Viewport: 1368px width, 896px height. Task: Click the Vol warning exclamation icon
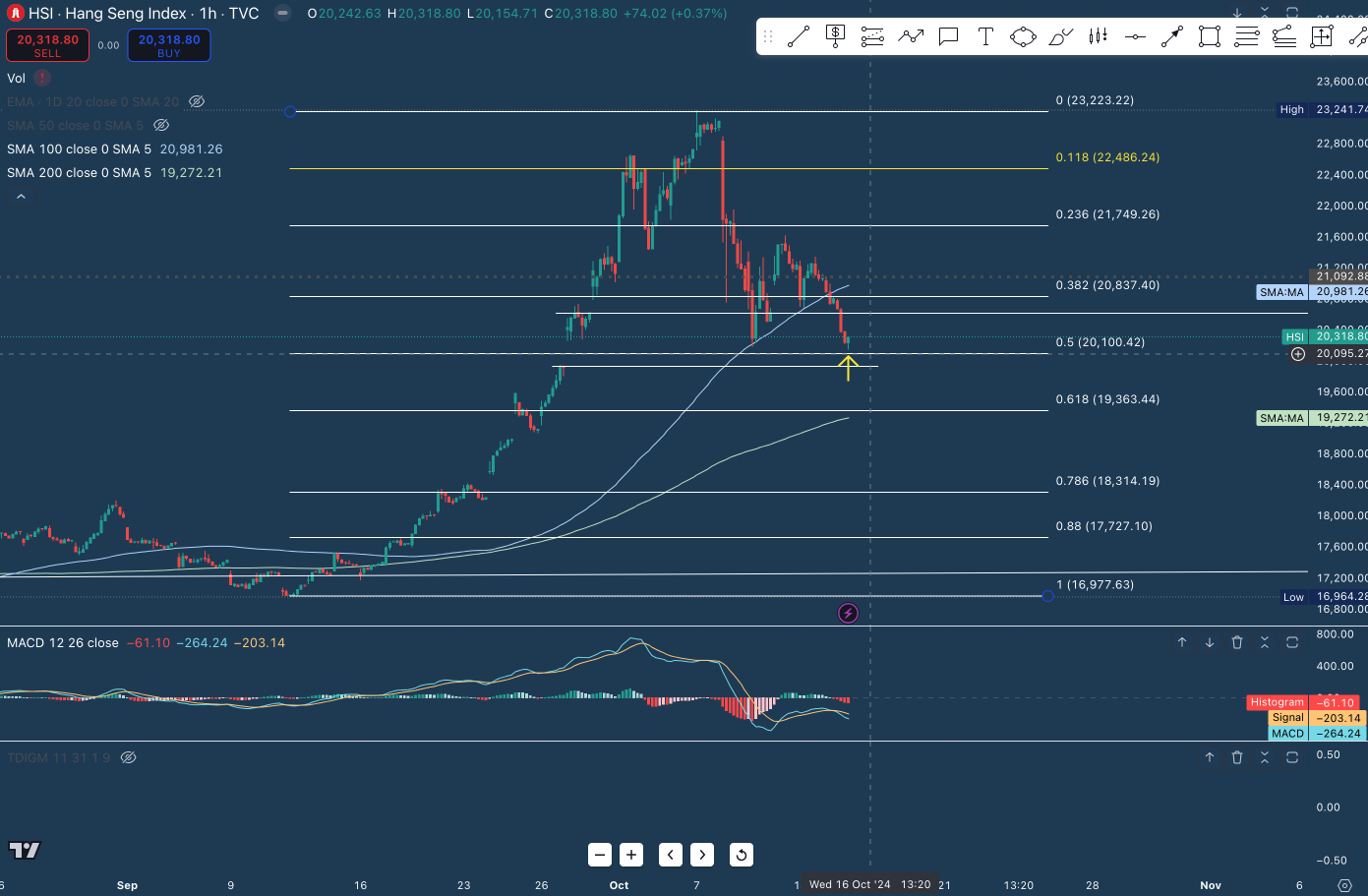click(41, 78)
